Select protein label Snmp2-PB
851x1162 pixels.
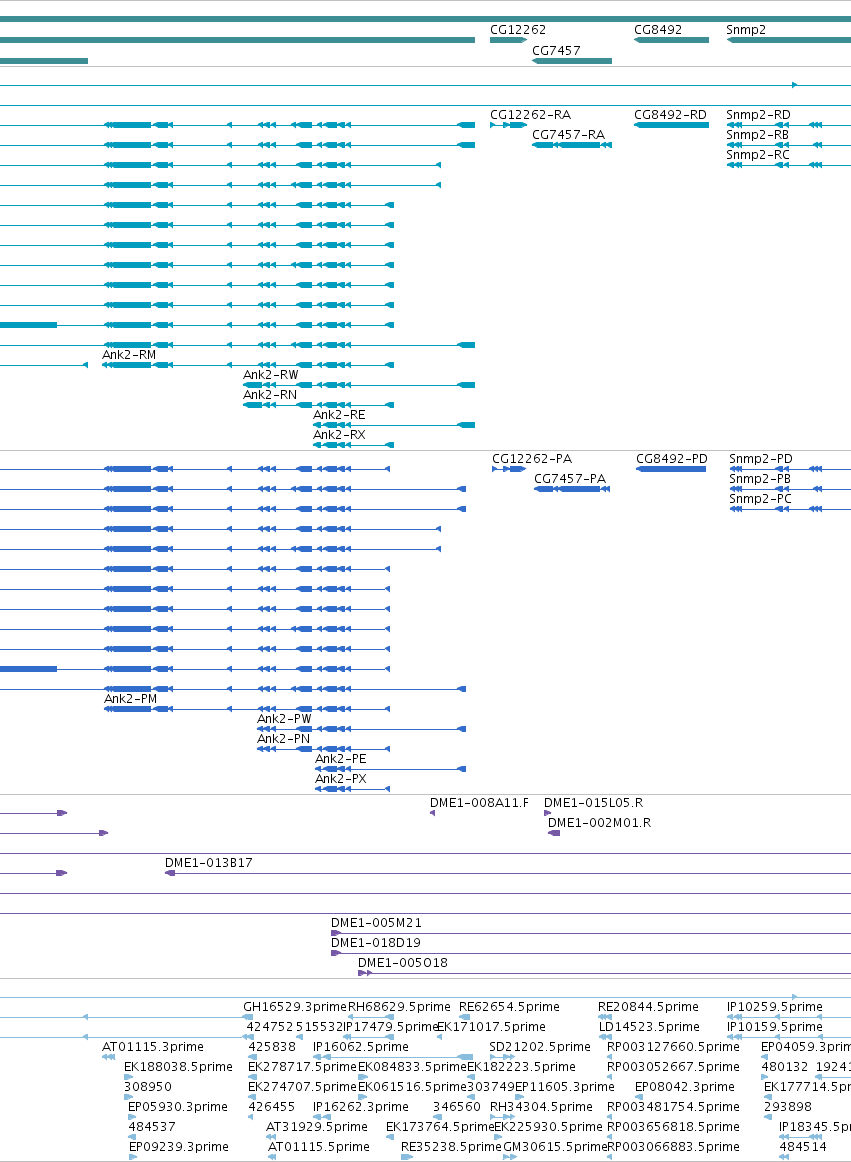tap(760, 479)
